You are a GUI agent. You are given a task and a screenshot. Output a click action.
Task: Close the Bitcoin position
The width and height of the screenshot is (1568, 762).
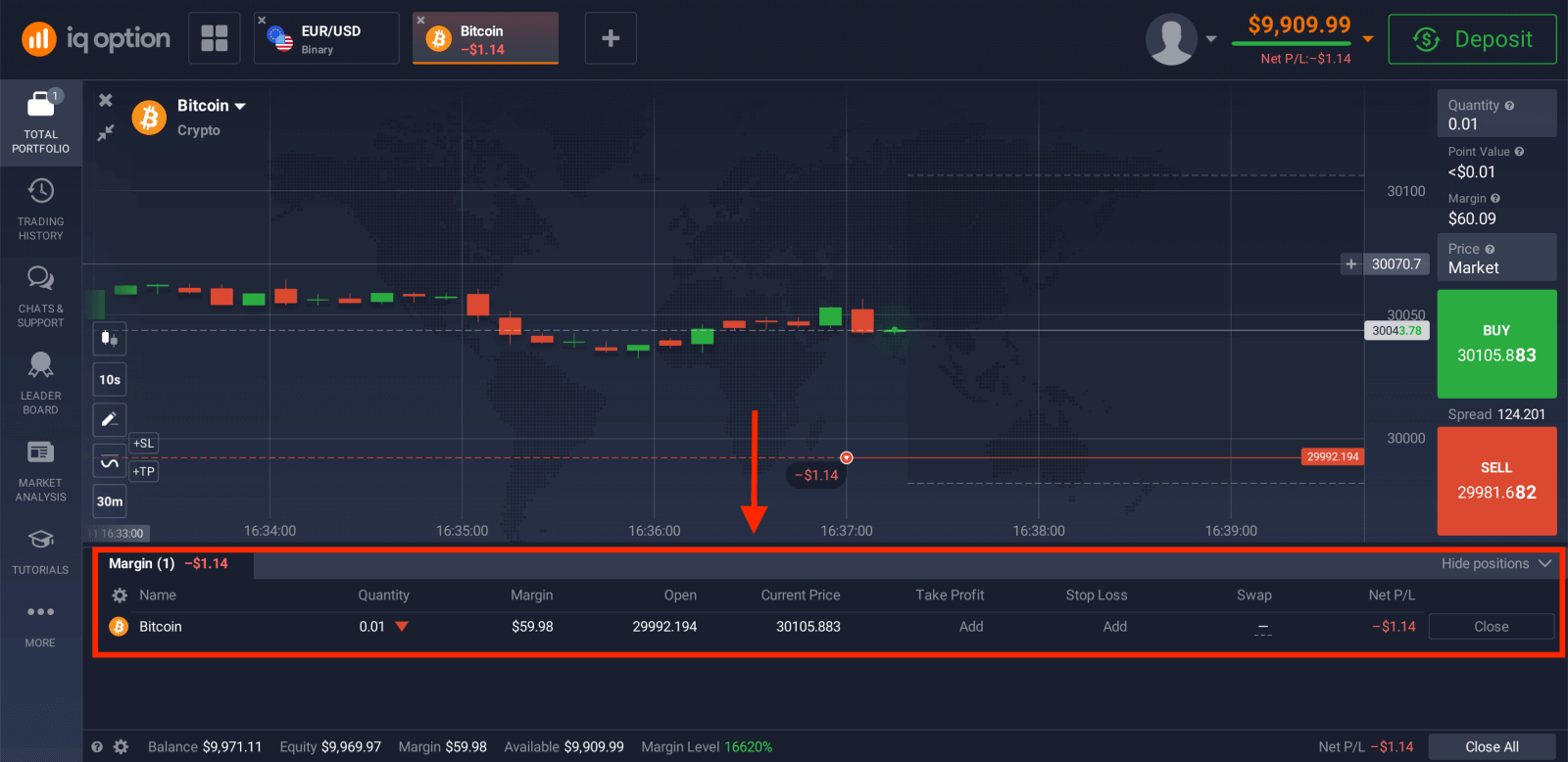coord(1492,627)
